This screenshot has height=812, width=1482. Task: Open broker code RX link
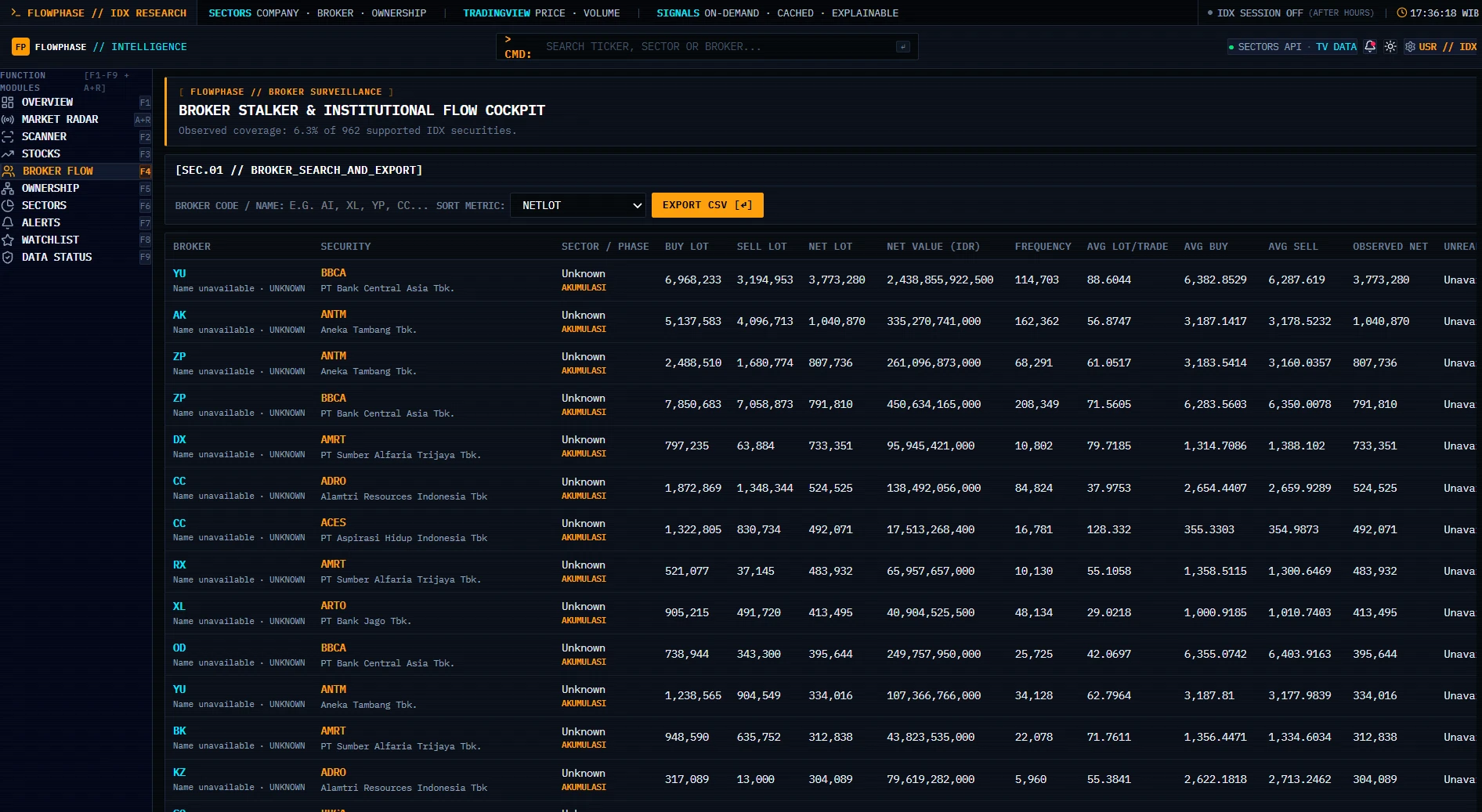pos(179,565)
